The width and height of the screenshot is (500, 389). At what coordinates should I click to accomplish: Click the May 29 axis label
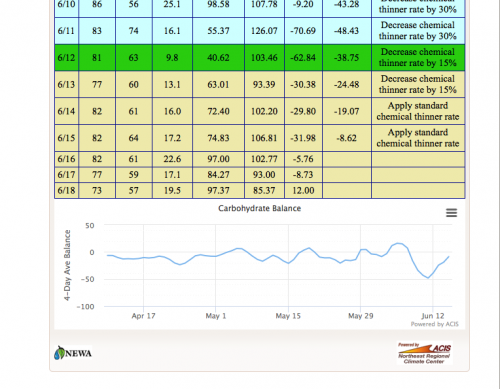(x=360, y=316)
